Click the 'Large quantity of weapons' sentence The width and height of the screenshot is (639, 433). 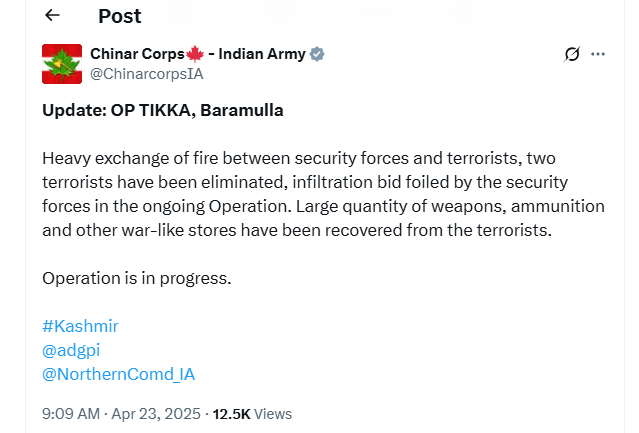tap(323, 218)
